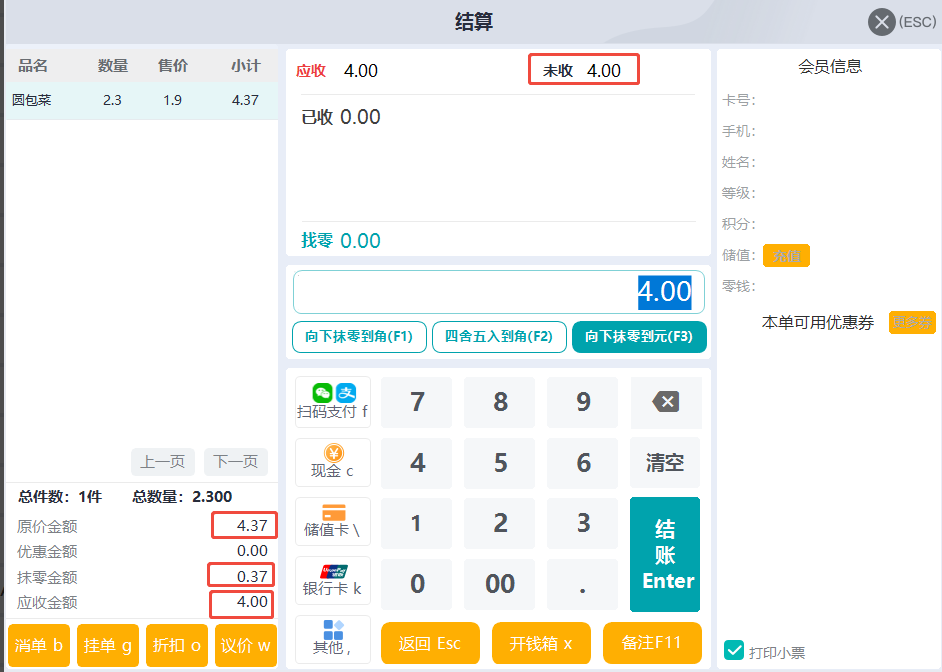
Task: Click the 充值 recharge button
Action: click(x=786, y=256)
